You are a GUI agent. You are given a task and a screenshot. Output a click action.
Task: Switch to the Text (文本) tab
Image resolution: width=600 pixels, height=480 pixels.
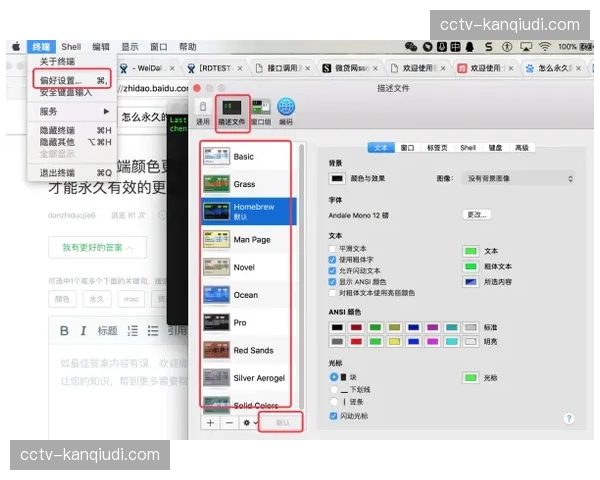pos(381,148)
